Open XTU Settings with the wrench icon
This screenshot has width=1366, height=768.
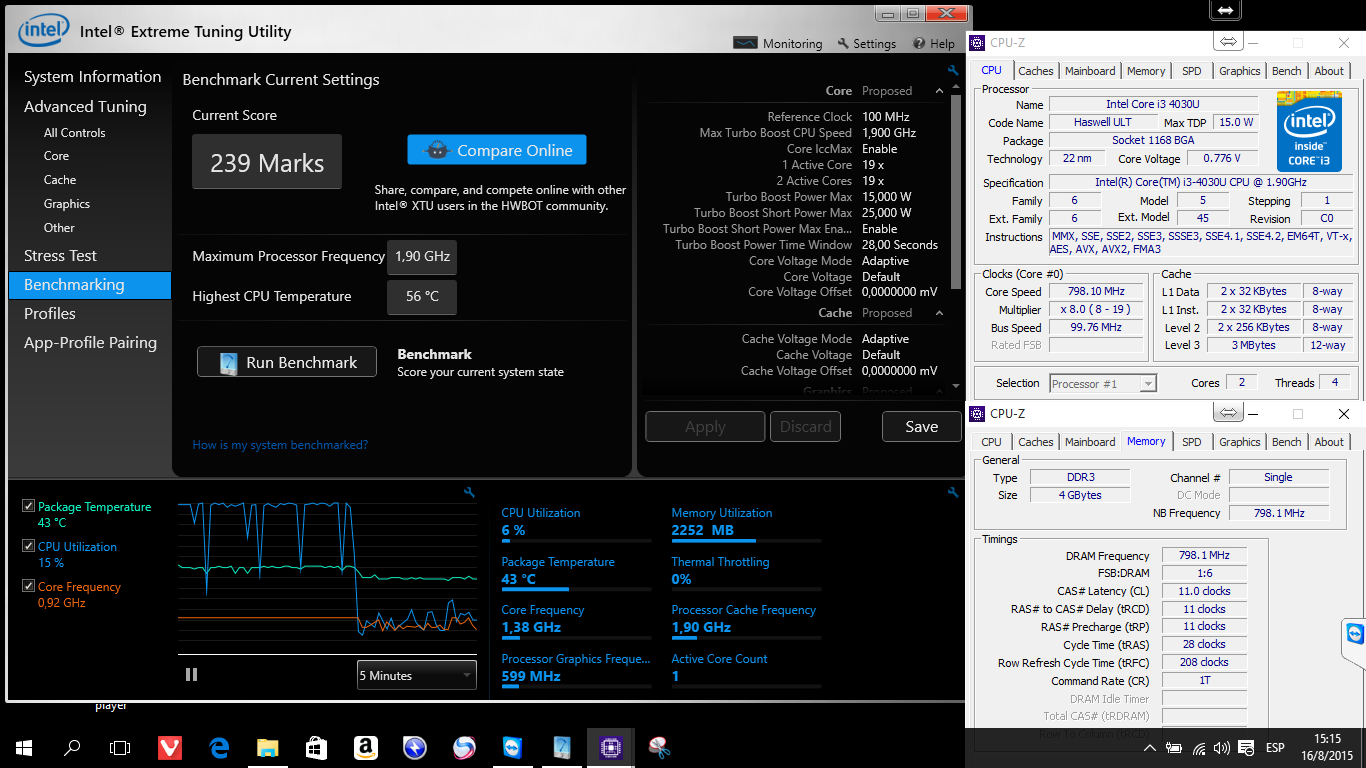click(867, 44)
